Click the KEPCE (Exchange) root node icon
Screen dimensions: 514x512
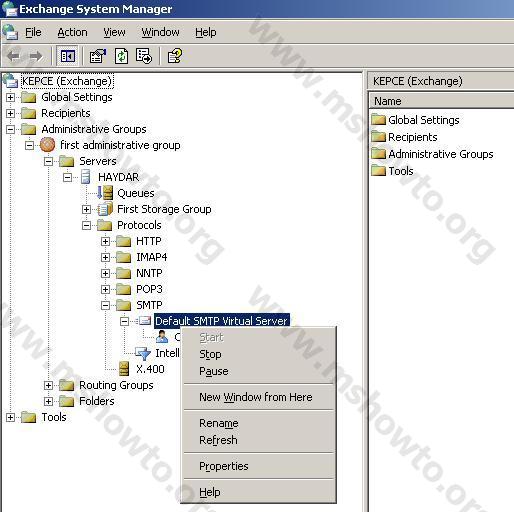pyautogui.click(x=10, y=81)
